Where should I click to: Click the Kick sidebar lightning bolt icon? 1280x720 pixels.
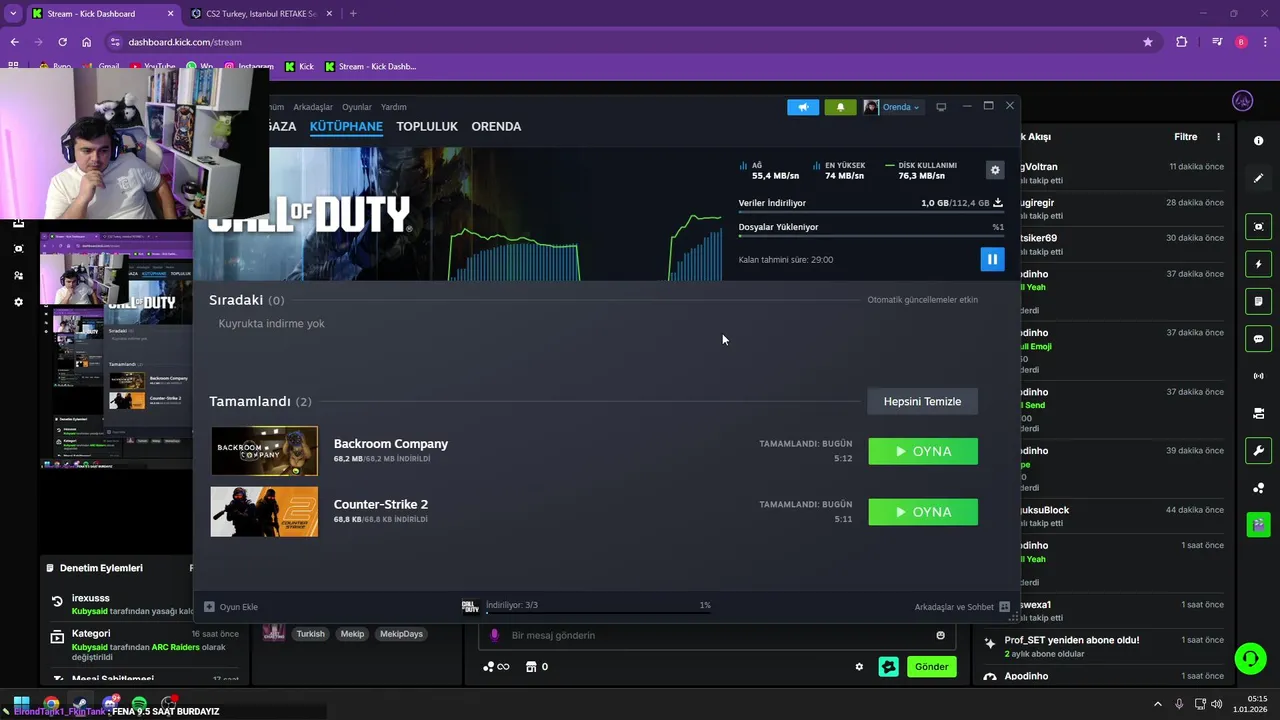tap(1258, 264)
